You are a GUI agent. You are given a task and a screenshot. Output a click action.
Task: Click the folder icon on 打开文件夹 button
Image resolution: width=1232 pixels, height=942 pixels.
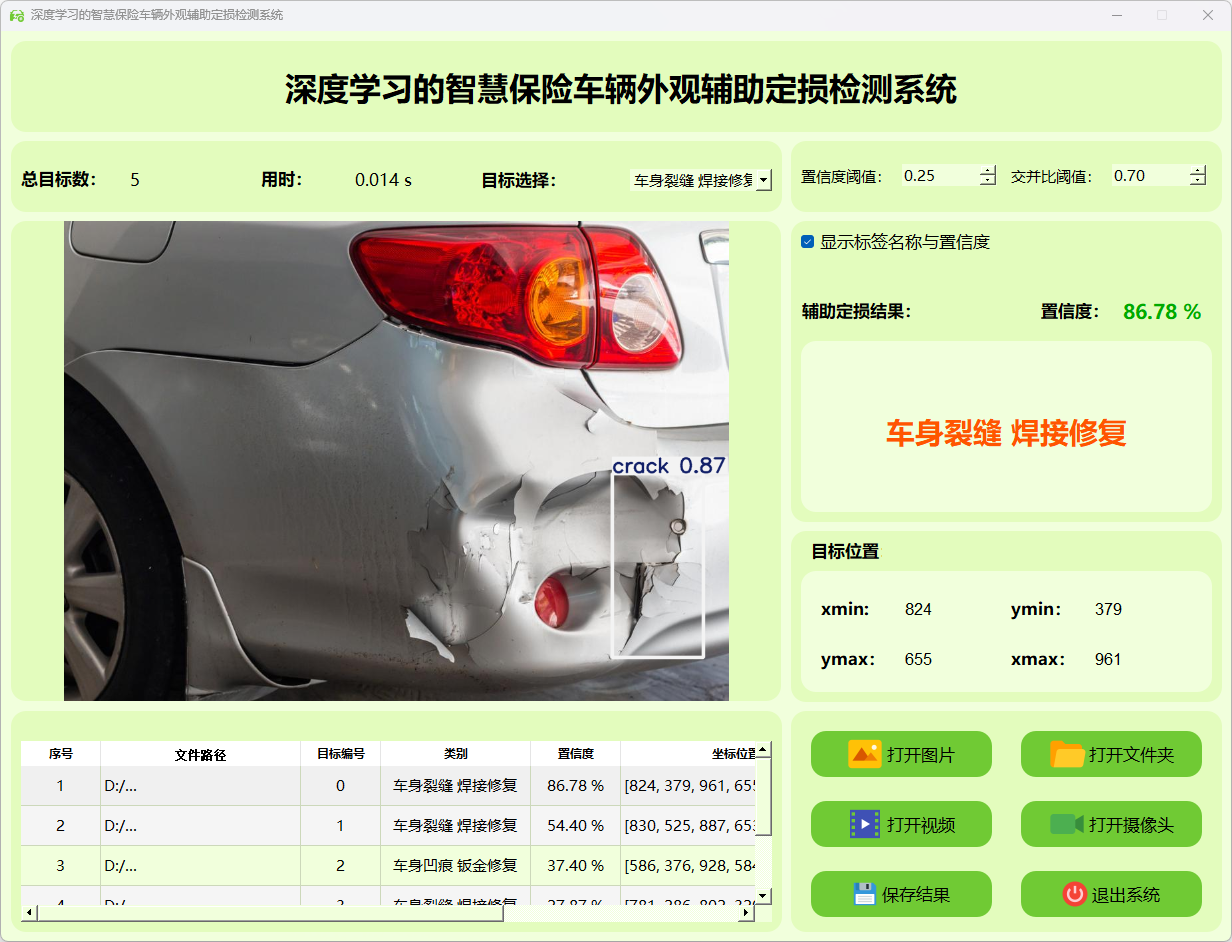[x=1067, y=754]
